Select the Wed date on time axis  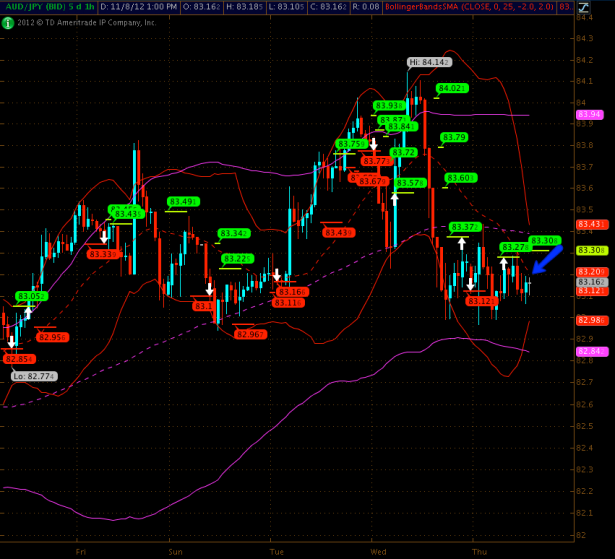click(x=377, y=550)
